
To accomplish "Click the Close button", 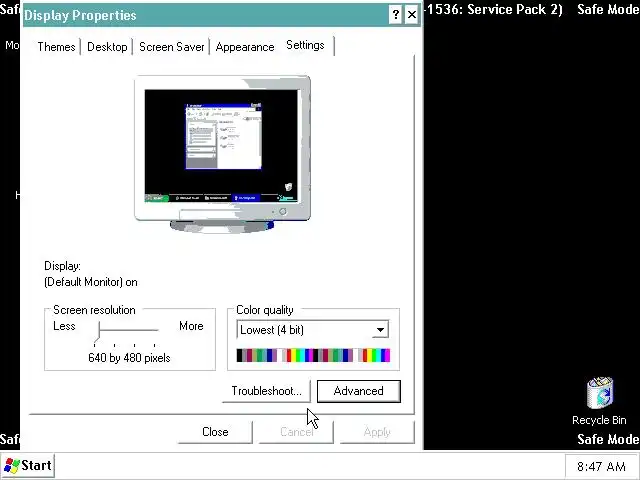I will tap(215, 432).
